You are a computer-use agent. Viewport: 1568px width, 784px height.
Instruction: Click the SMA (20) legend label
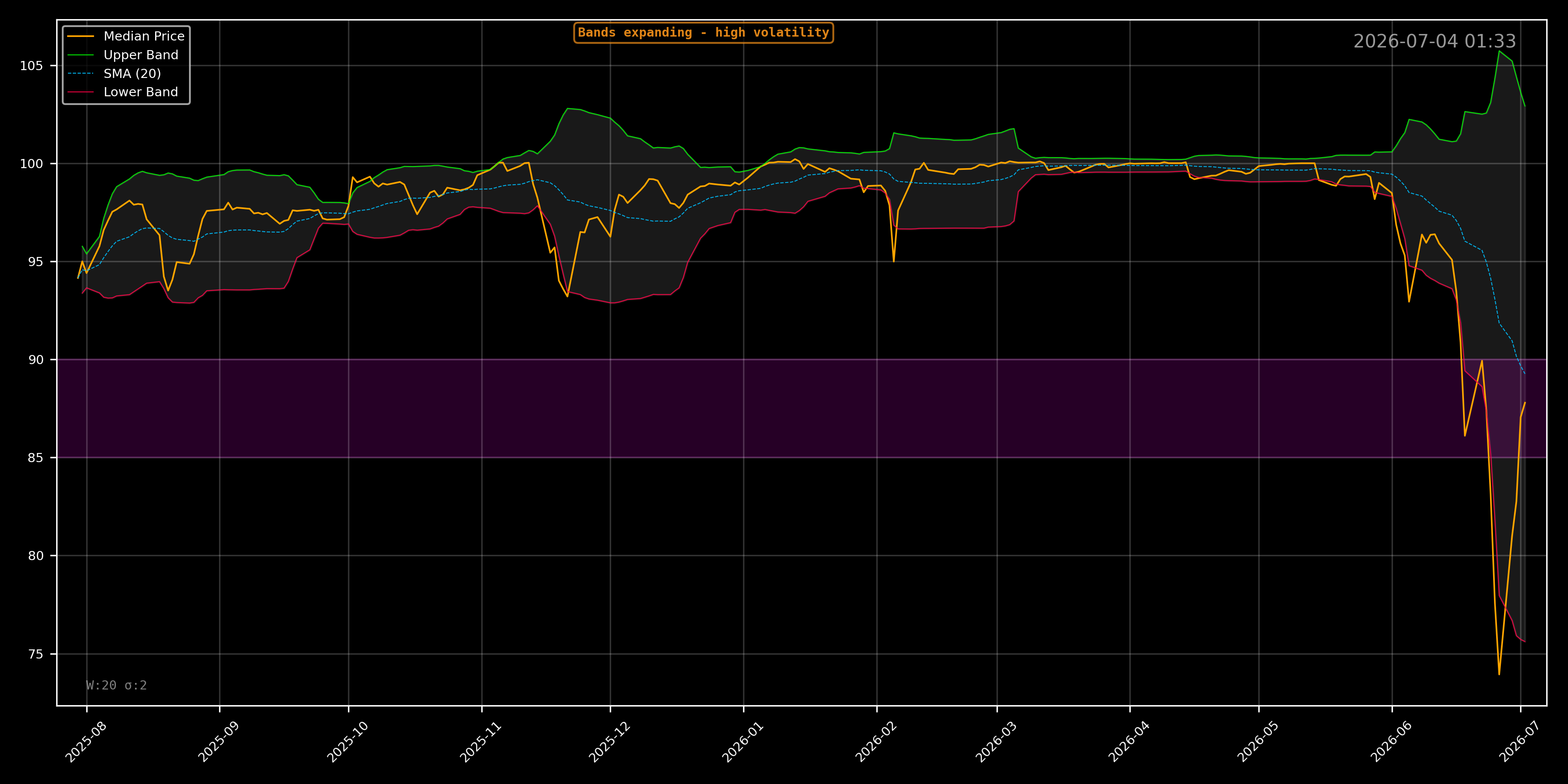pyautogui.click(x=132, y=74)
